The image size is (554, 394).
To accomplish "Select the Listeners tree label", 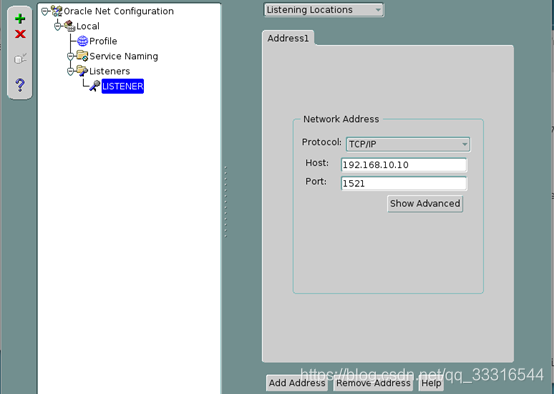I will coord(110,71).
